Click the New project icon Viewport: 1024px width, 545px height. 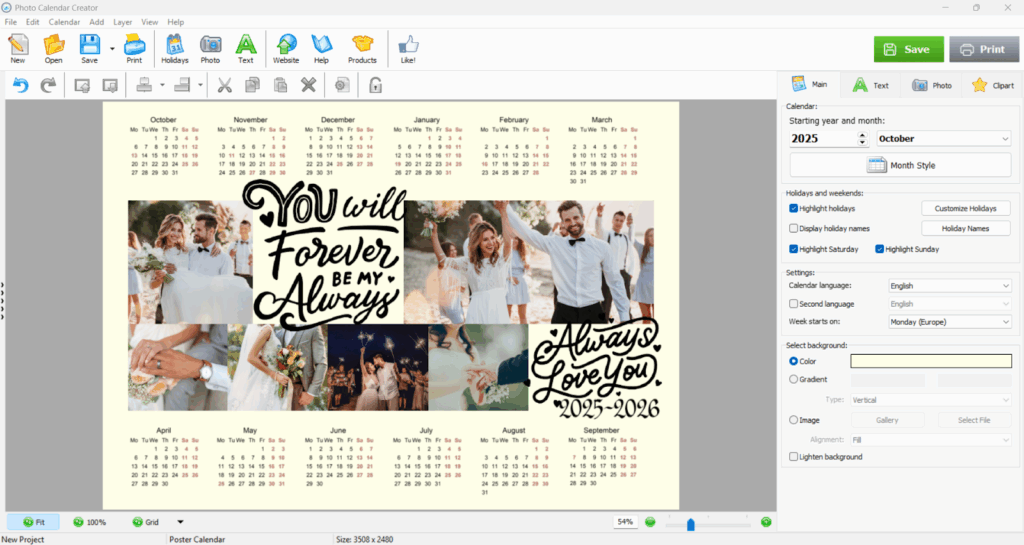18,47
